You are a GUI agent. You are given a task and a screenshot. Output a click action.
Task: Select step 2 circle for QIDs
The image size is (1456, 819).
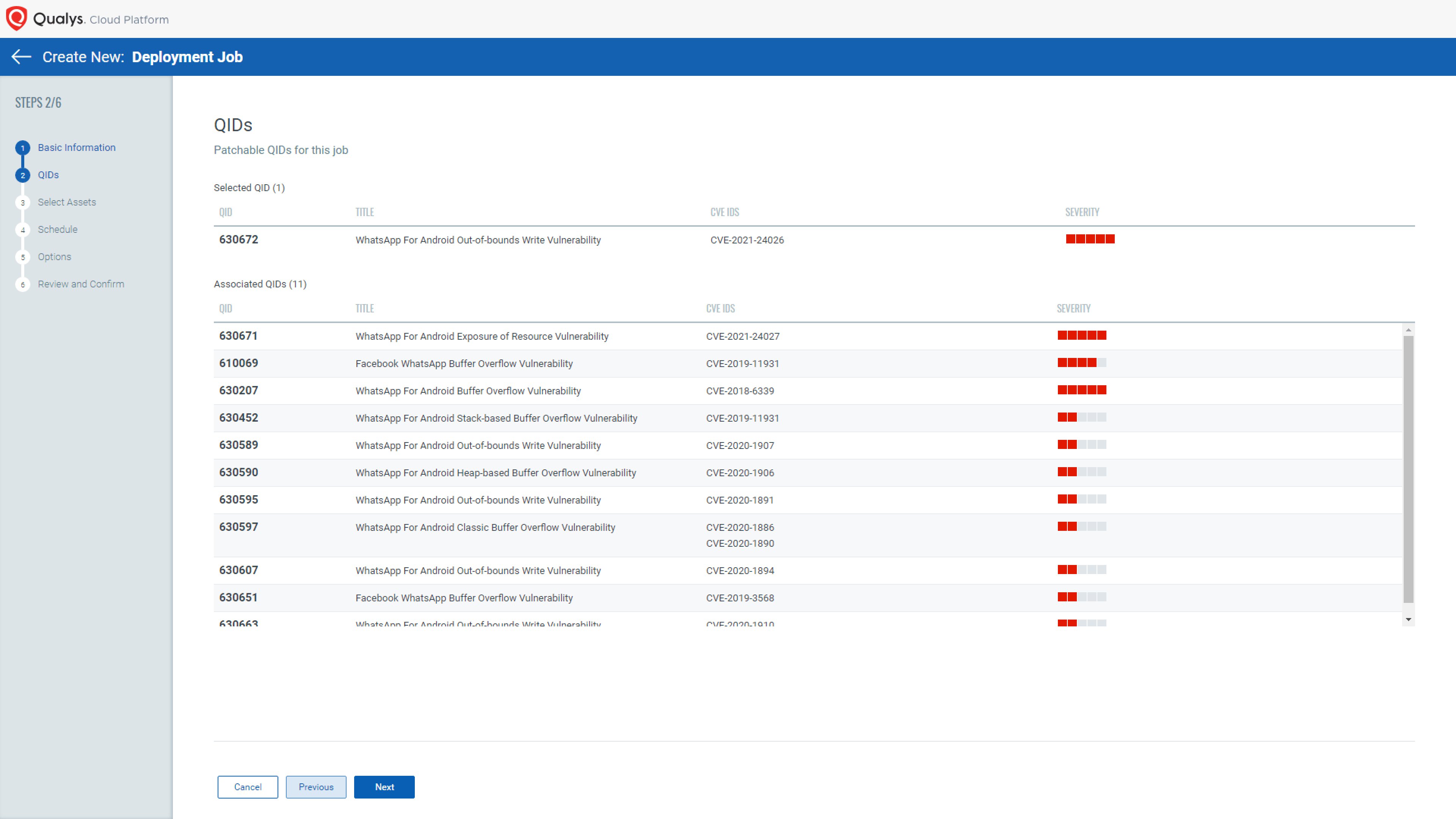(23, 175)
